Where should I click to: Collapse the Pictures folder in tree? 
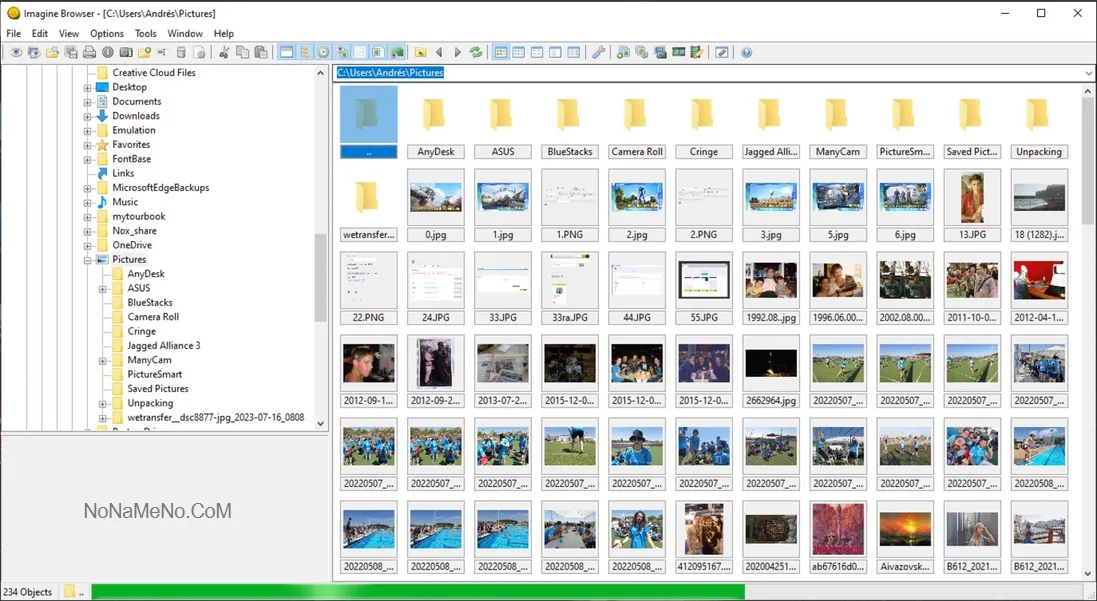(x=87, y=260)
